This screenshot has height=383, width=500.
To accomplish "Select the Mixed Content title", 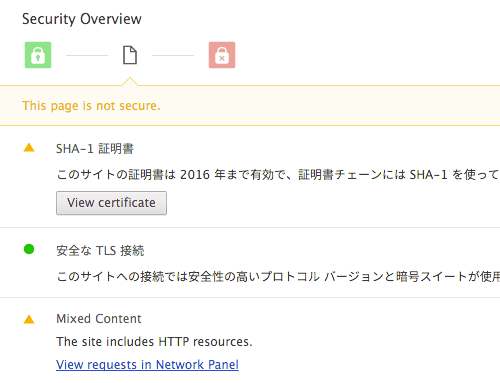I will tap(99, 319).
